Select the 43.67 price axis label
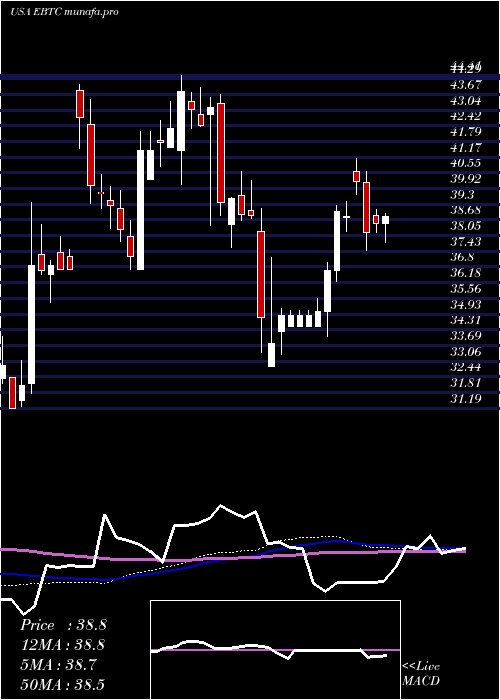The width and height of the screenshot is (500, 700). [x=466, y=84]
